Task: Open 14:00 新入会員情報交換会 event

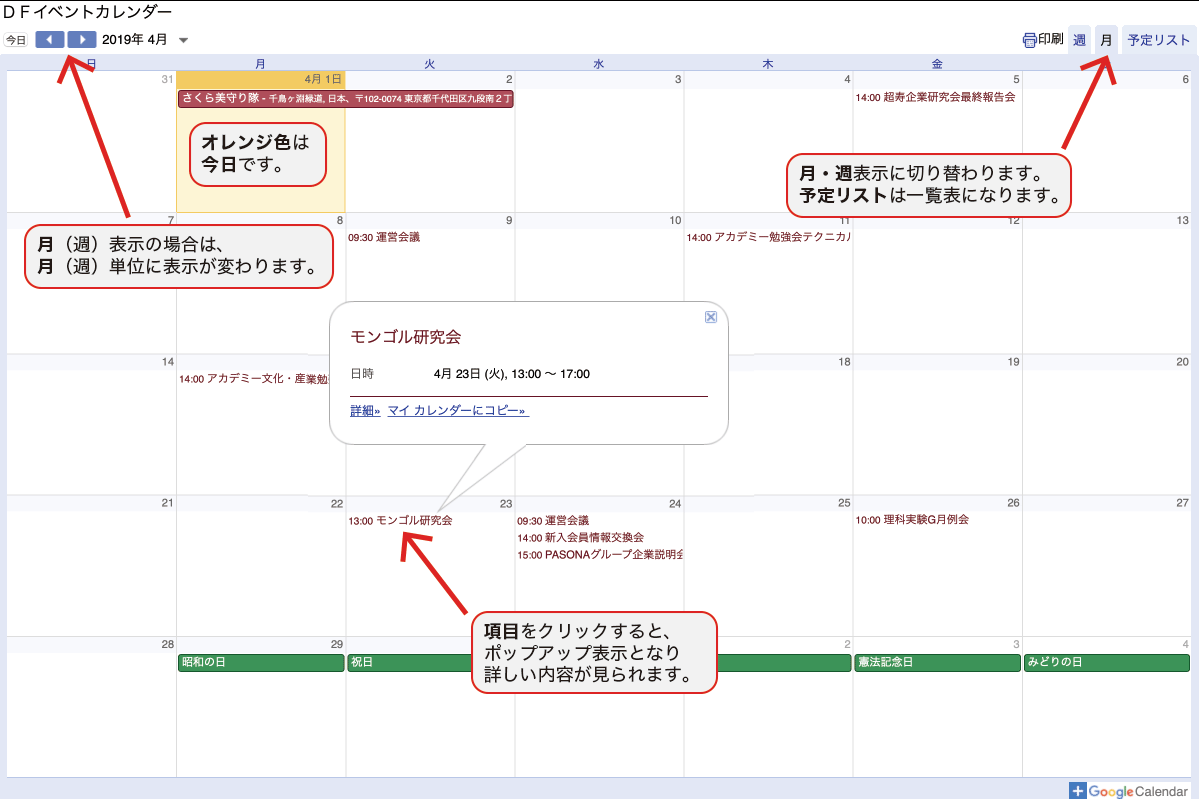Action: [580, 538]
